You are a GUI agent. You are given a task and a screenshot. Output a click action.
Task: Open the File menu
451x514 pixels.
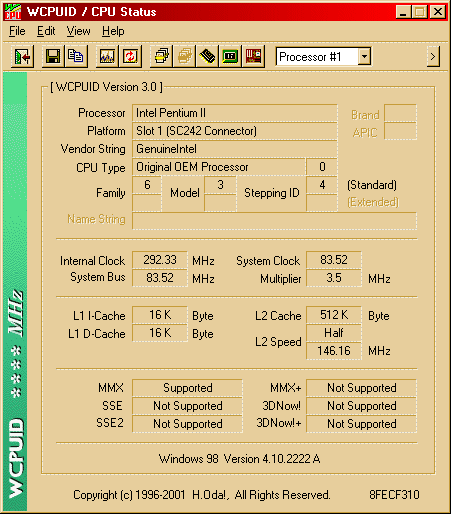click(x=17, y=31)
